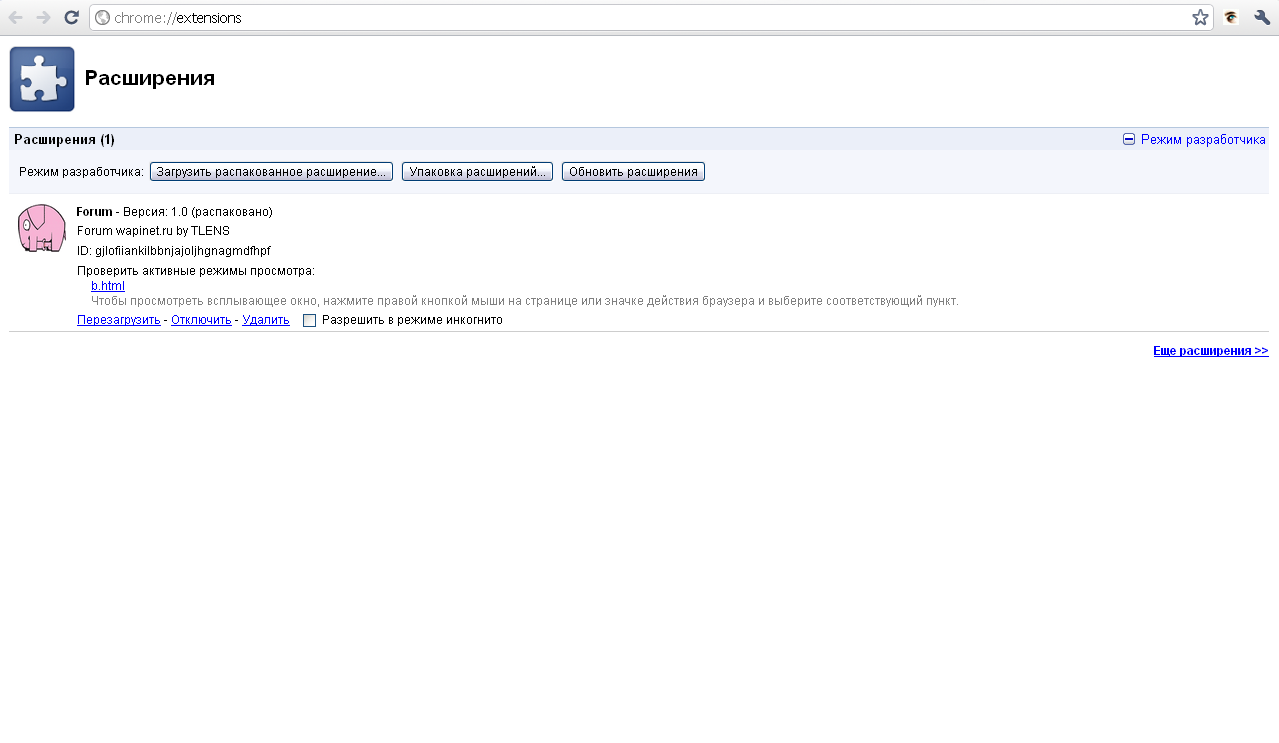1279x743 pixels.
Task: Remove extension via 'Удалить' link
Action: click(x=265, y=320)
